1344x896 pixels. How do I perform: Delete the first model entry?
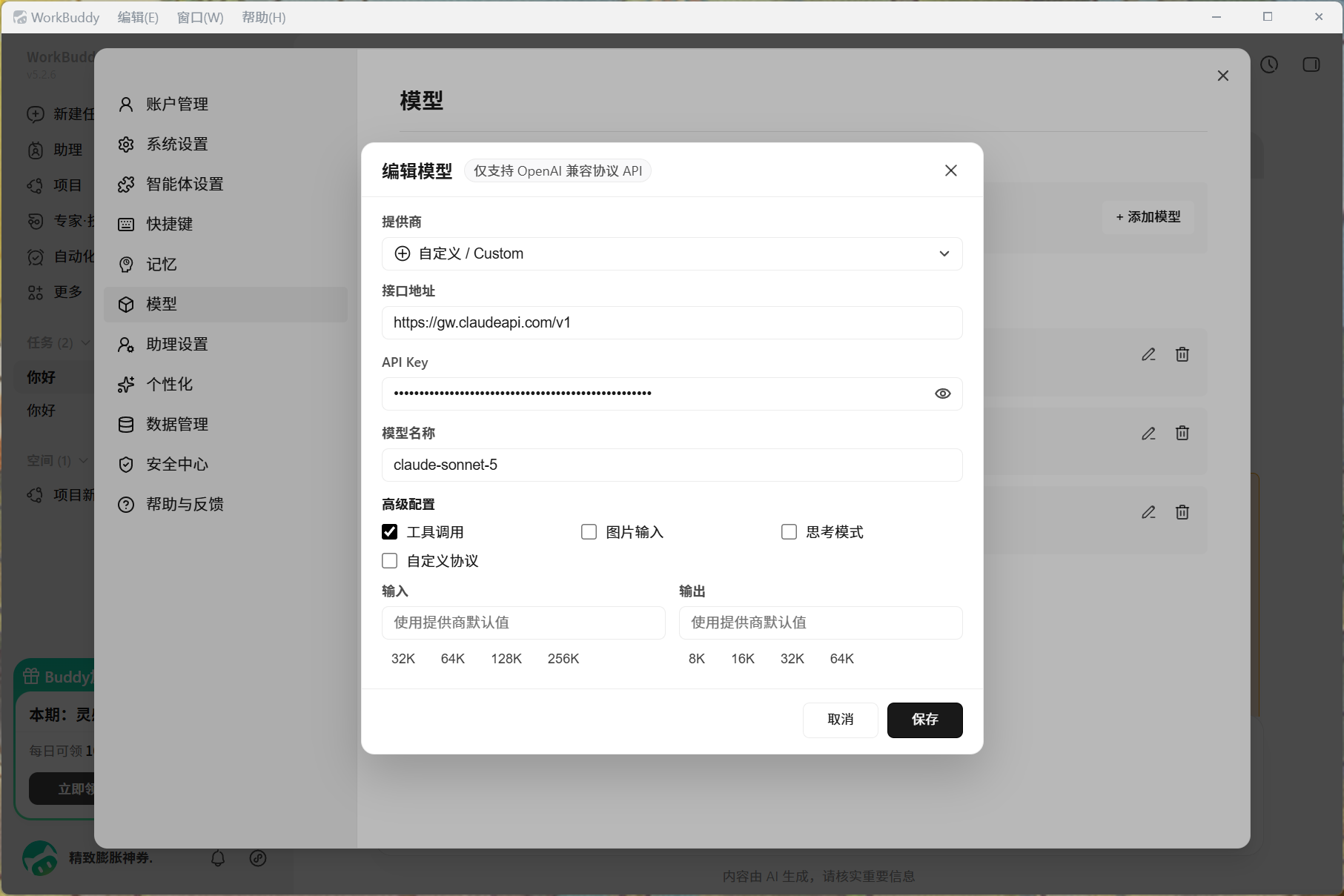(1182, 354)
